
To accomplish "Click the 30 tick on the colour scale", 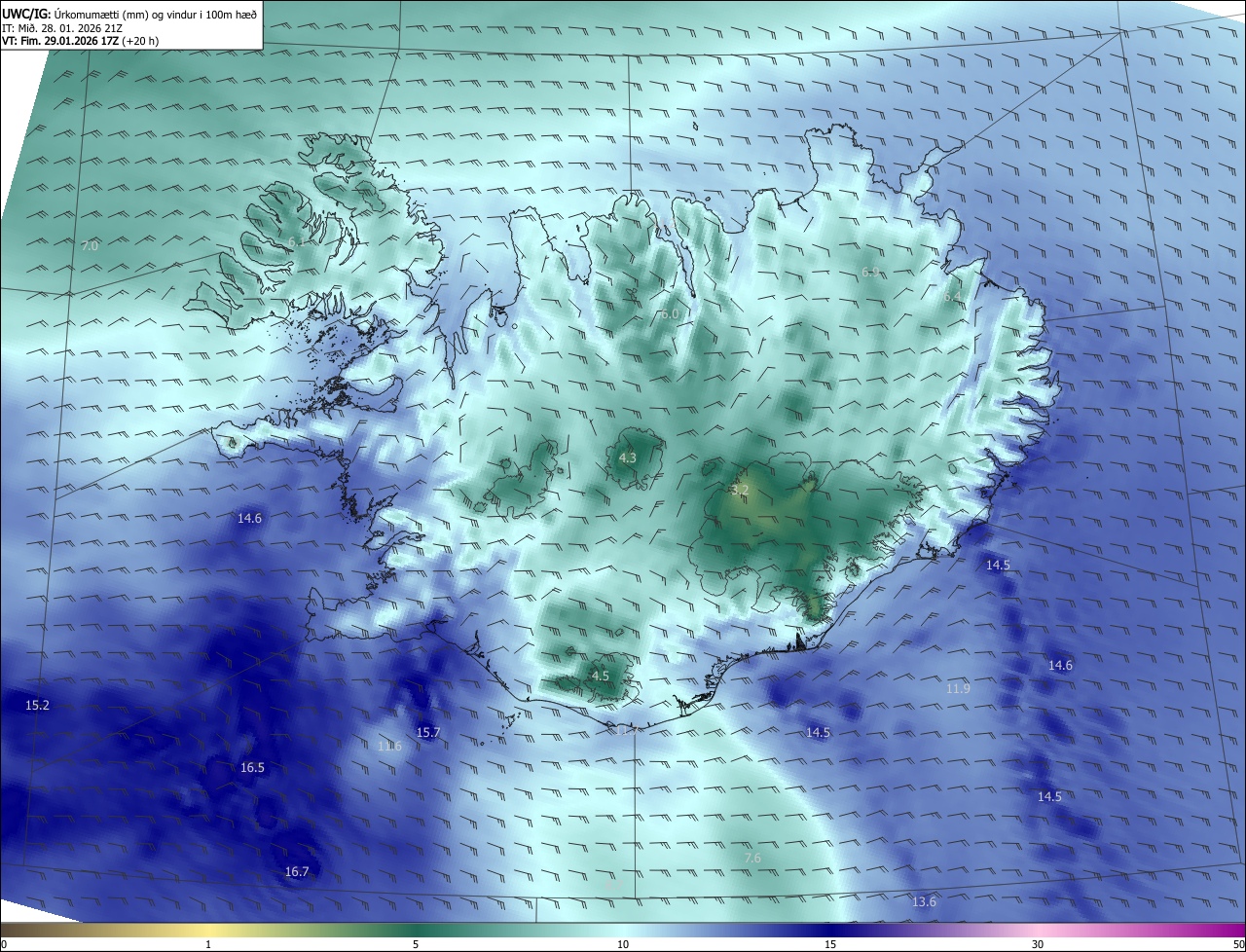I will pos(1038,944).
